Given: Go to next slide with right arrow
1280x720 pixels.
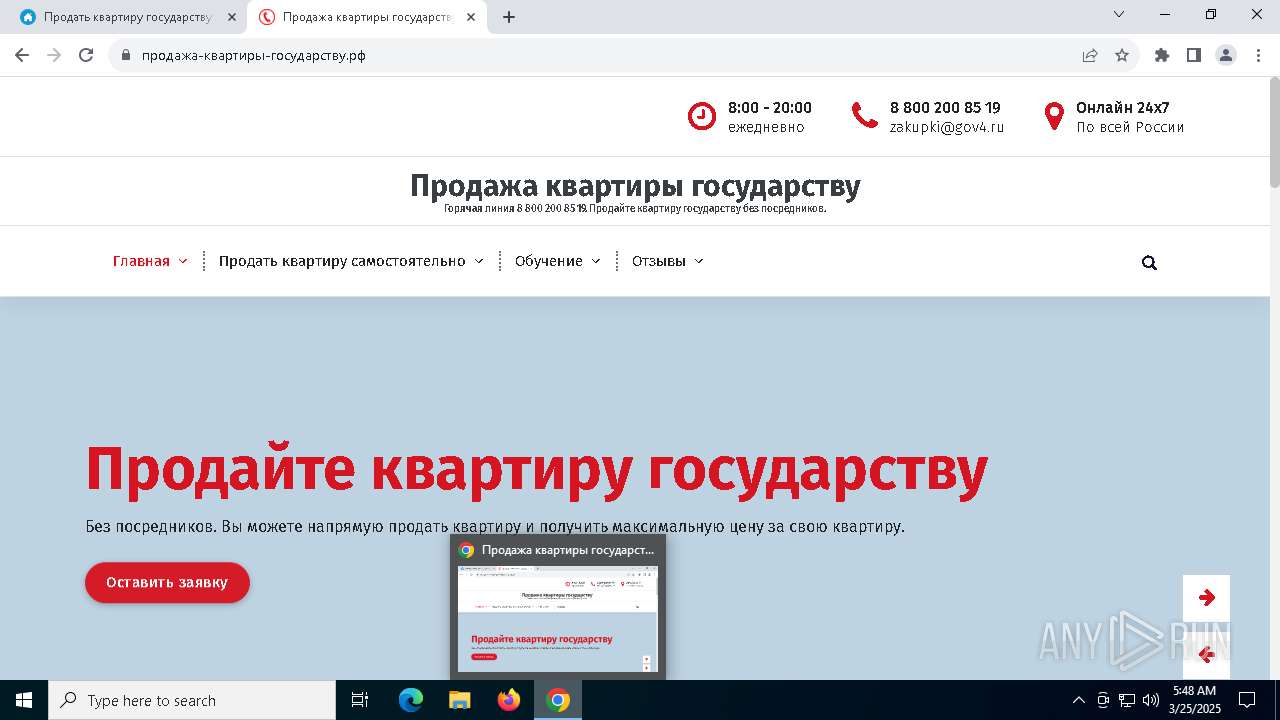Looking at the screenshot, I should coord(1206,598).
